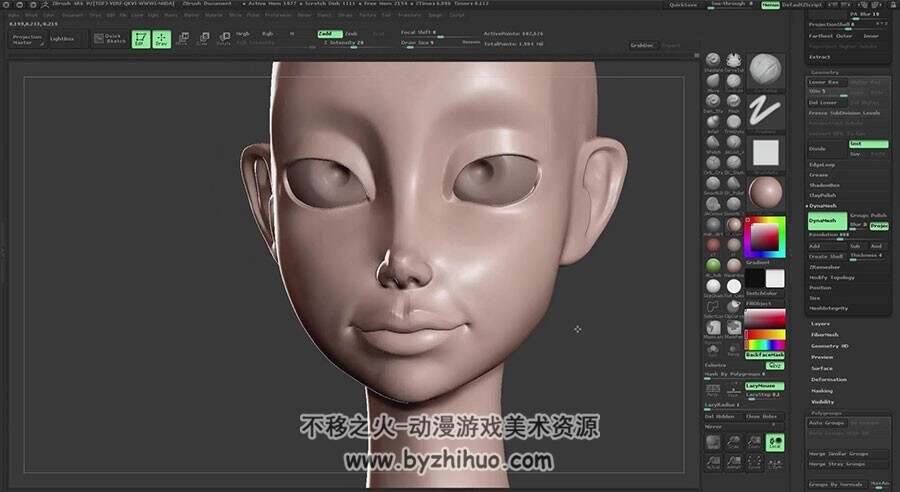Open the Brush menu
900x492 pixels.
click(x=31, y=15)
